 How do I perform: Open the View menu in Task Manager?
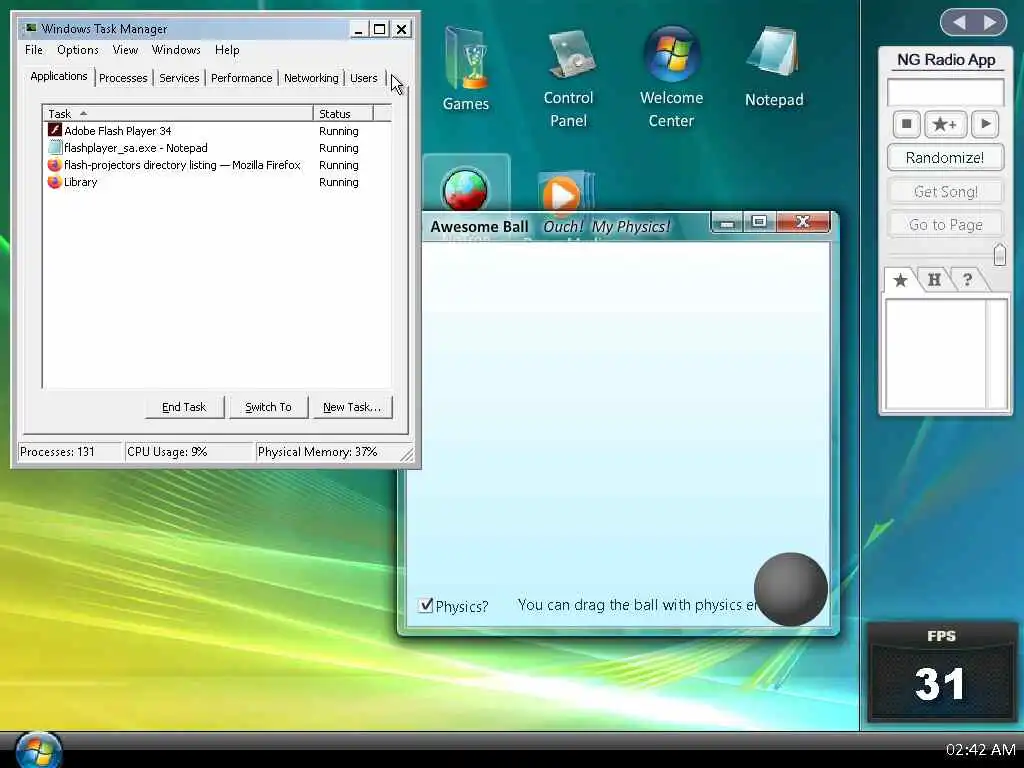click(125, 50)
